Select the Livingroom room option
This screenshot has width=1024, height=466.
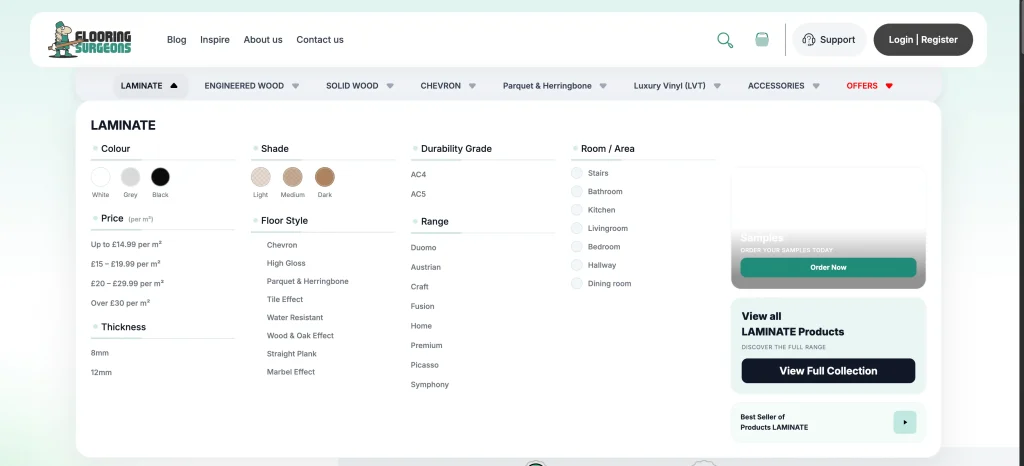coord(600,228)
